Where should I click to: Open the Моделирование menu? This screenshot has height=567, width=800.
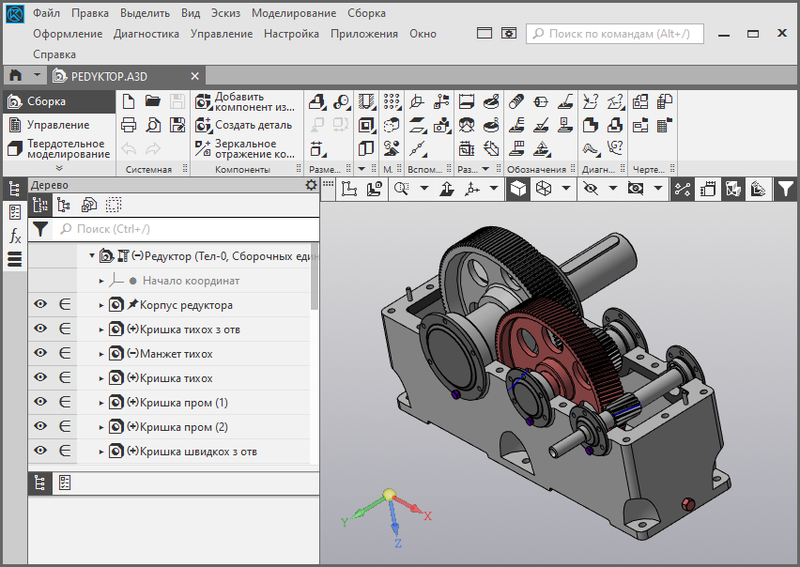coord(293,13)
